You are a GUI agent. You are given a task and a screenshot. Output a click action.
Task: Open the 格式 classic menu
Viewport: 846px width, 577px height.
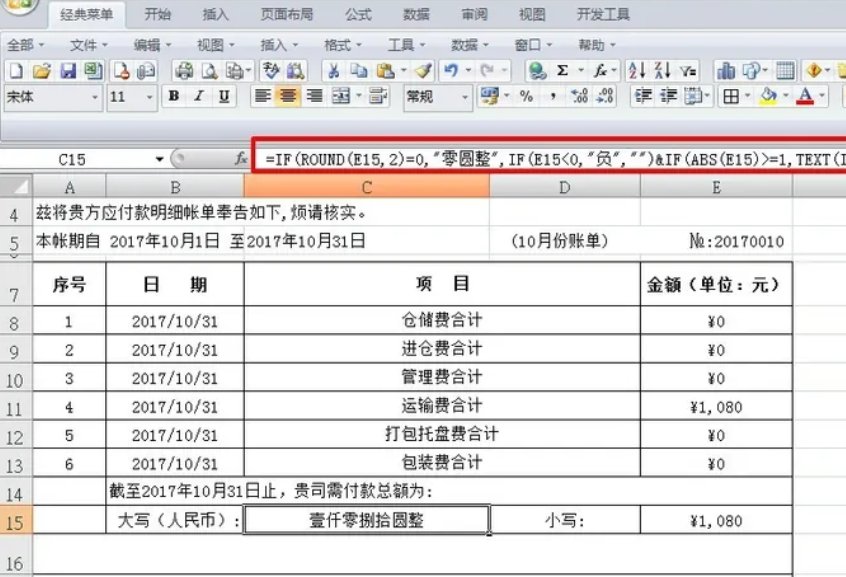pos(343,45)
